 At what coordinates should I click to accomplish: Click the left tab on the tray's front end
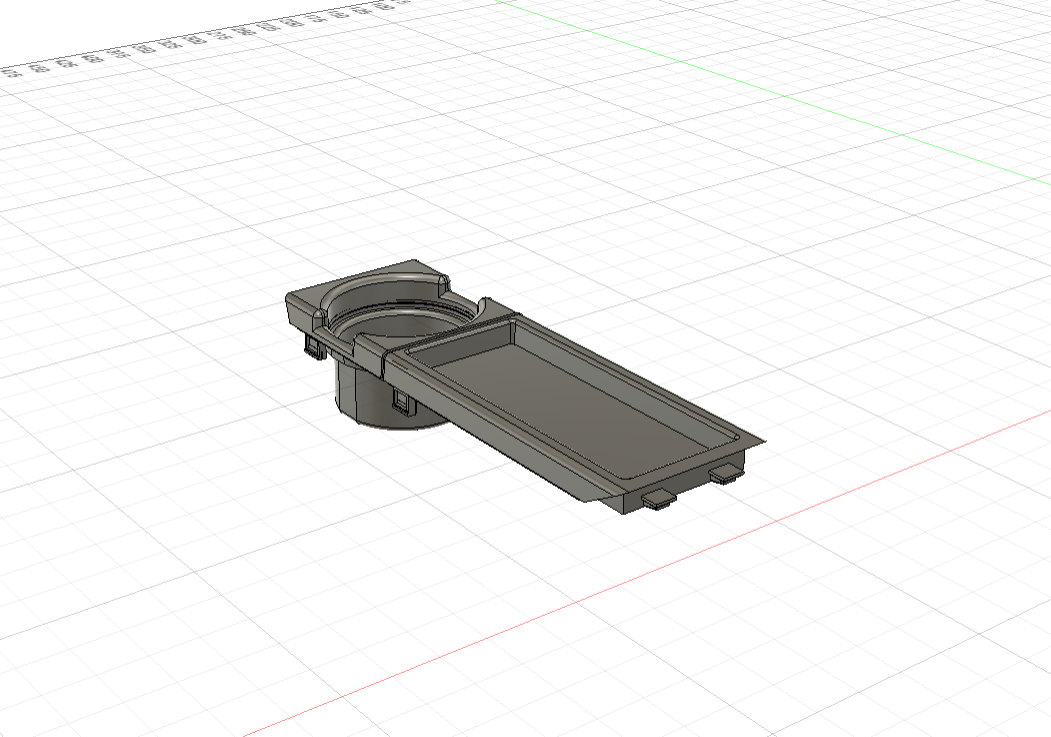click(658, 498)
